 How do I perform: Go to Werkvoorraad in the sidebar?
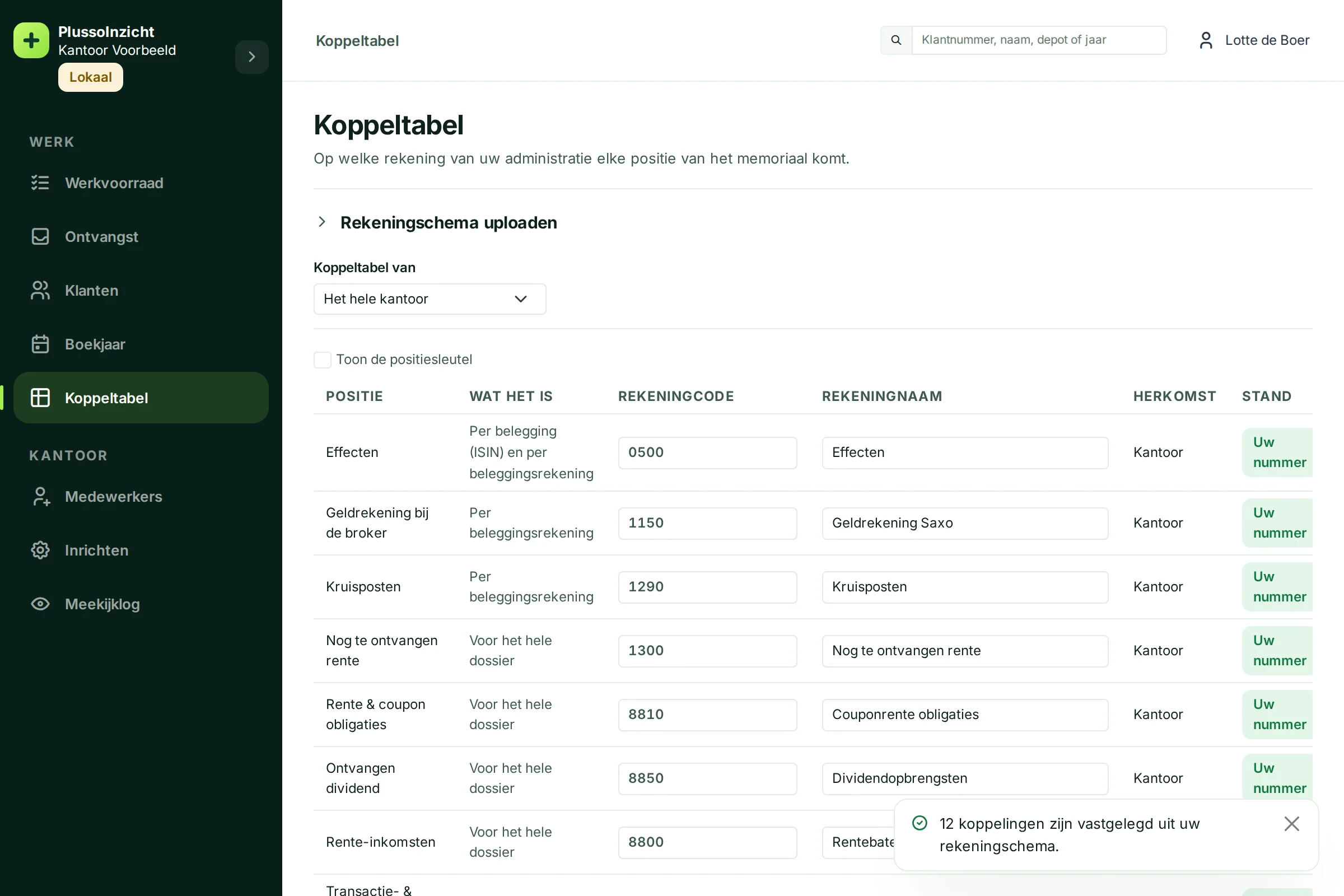coord(141,183)
